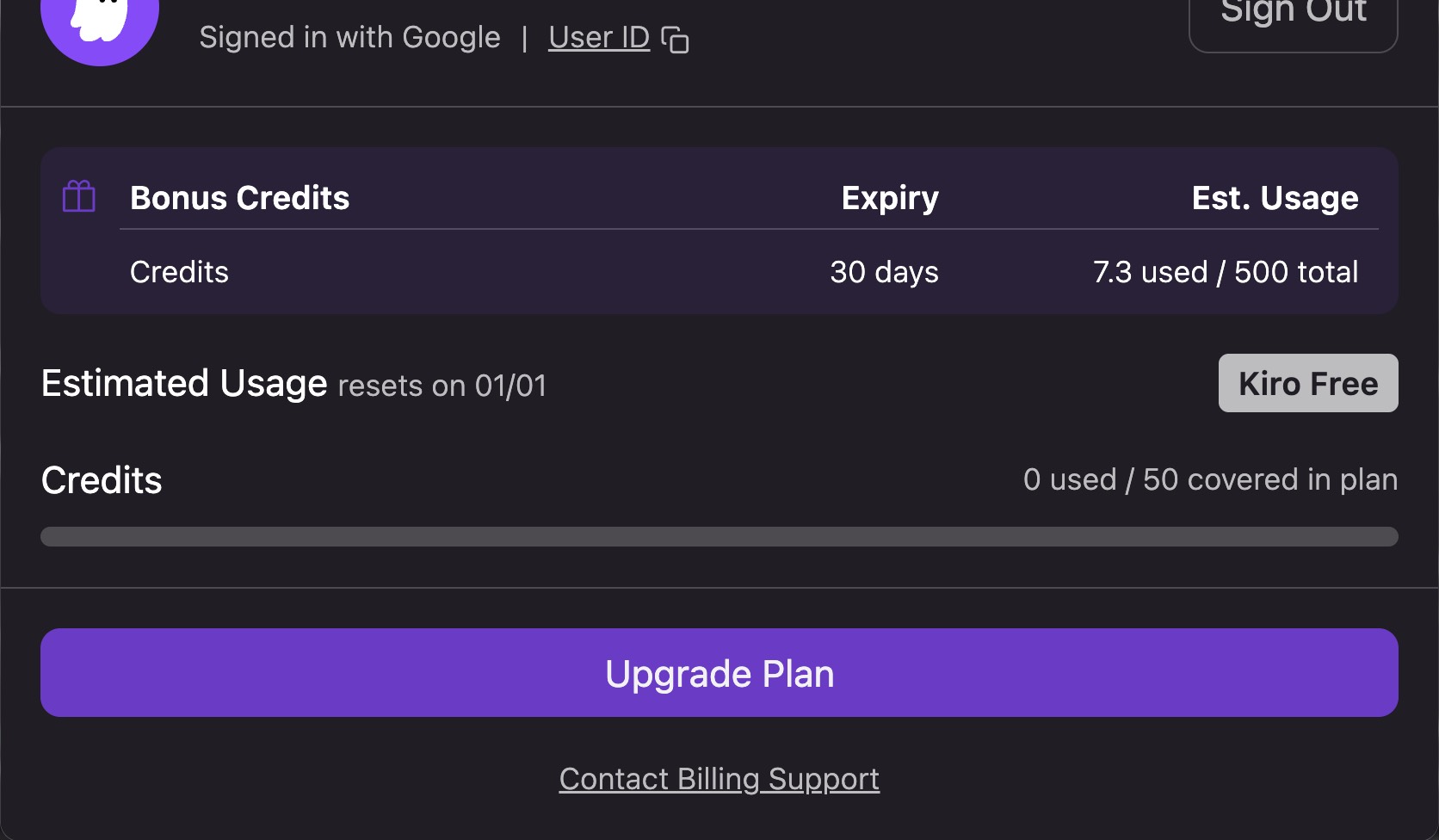
Task: Click the gift icon beside Bonus Credits
Action: click(79, 197)
